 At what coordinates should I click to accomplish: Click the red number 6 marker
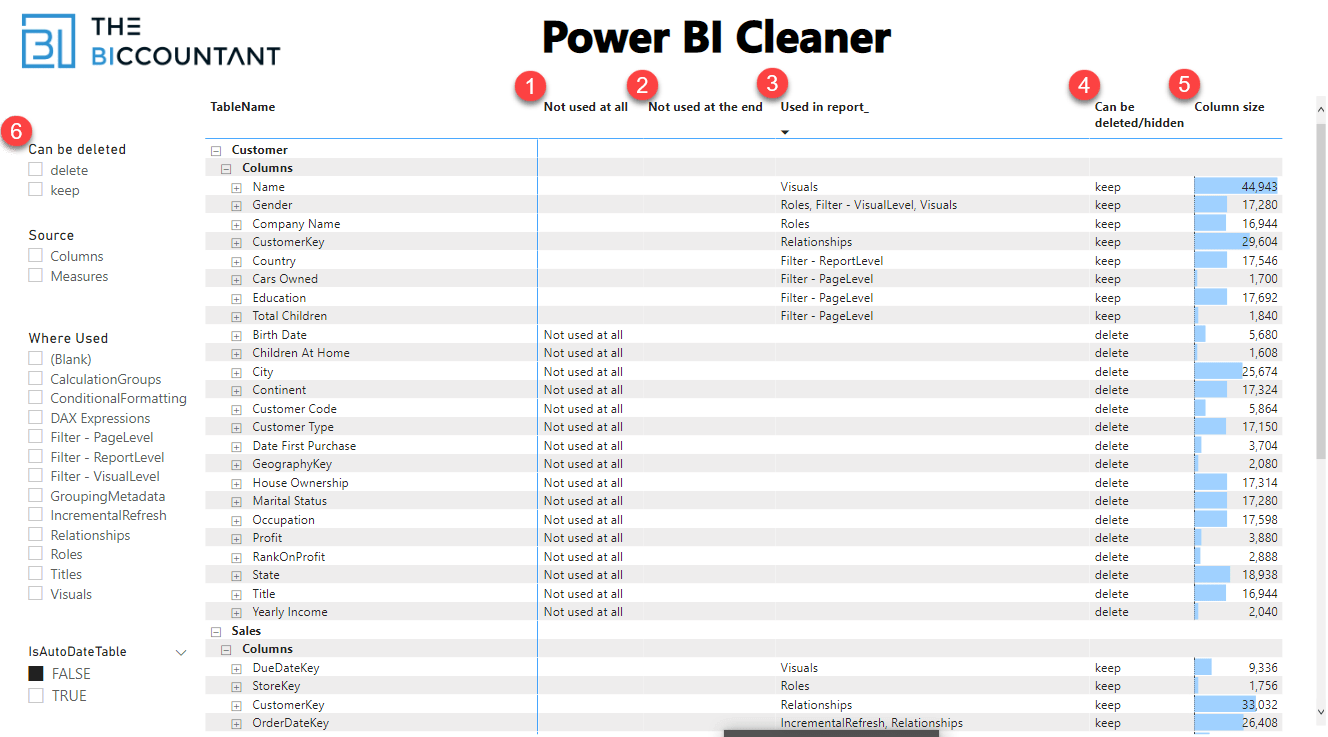point(14,129)
